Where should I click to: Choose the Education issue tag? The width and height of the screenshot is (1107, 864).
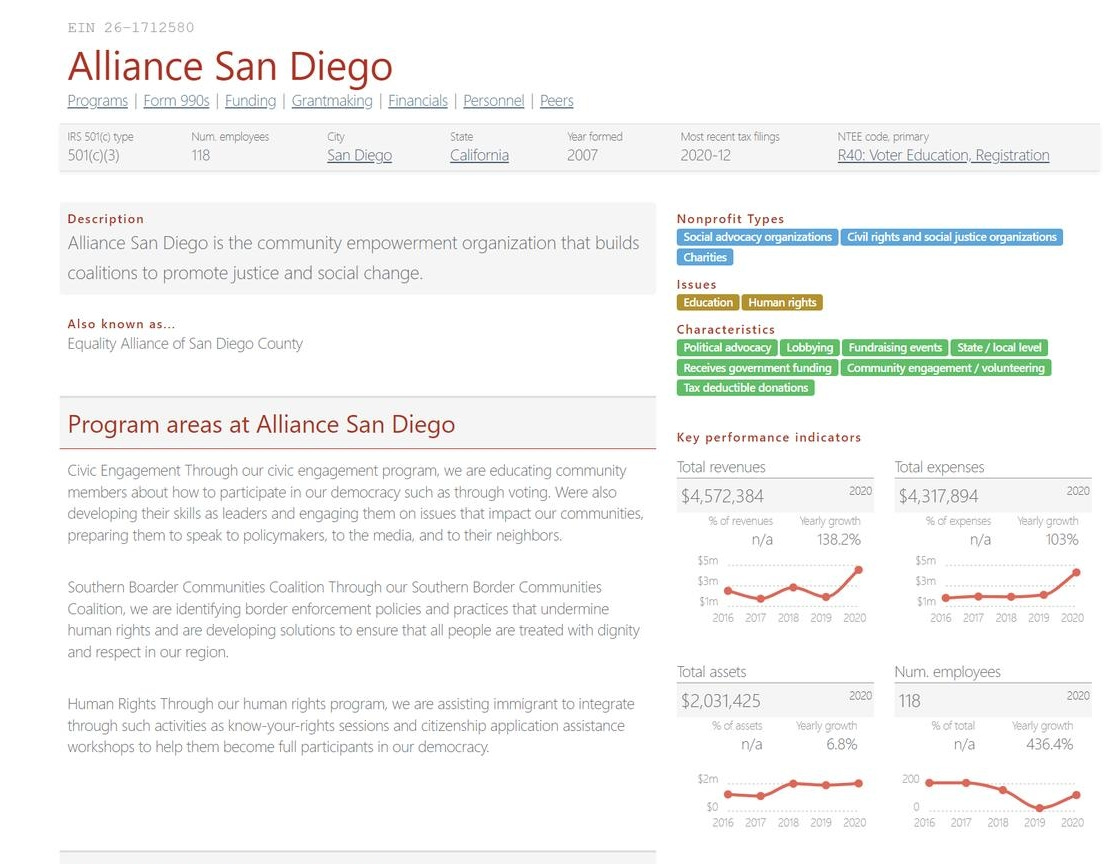click(707, 302)
